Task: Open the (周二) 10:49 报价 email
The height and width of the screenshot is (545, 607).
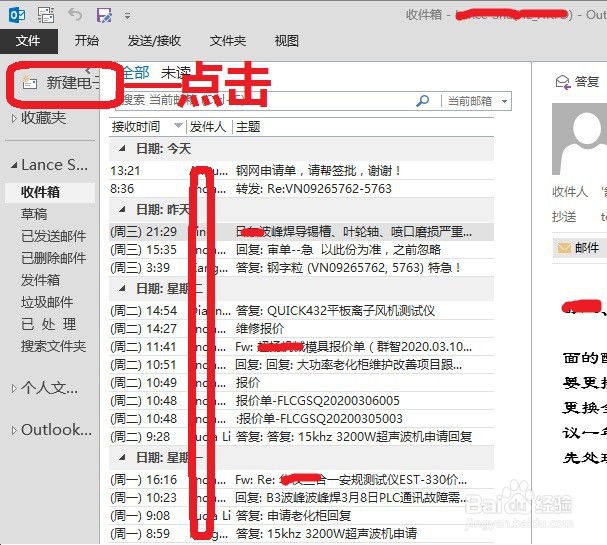Action: tap(302, 382)
